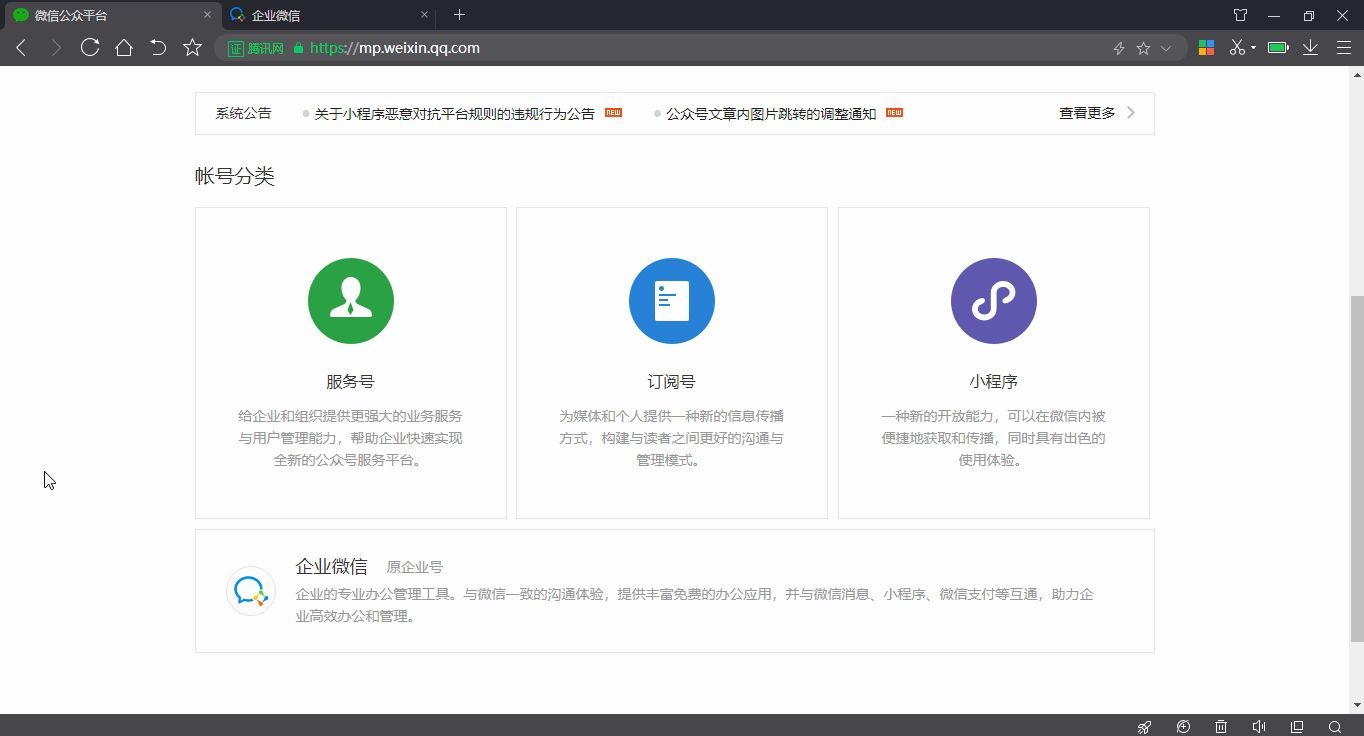This screenshot has width=1364, height=736.
Task: Click the 系统公告 label
Action: 243,113
